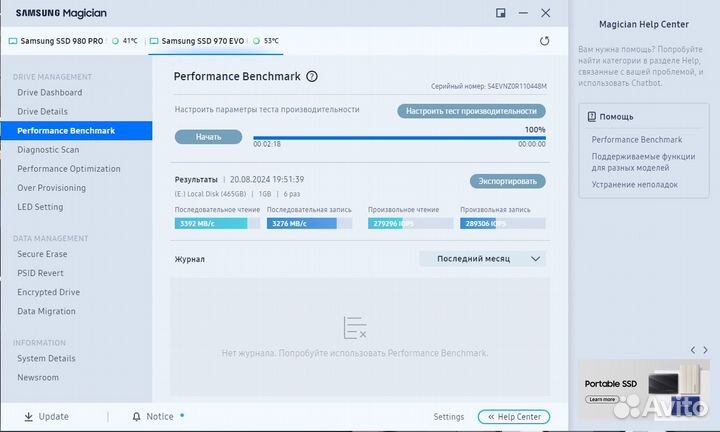This screenshot has width=720, height=432.
Task: Click Настроить тест производительности button
Action: point(471,111)
